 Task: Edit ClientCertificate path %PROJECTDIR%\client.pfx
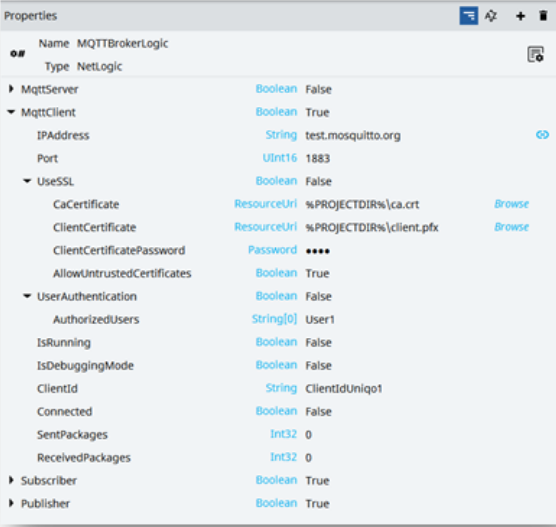(372, 227)
